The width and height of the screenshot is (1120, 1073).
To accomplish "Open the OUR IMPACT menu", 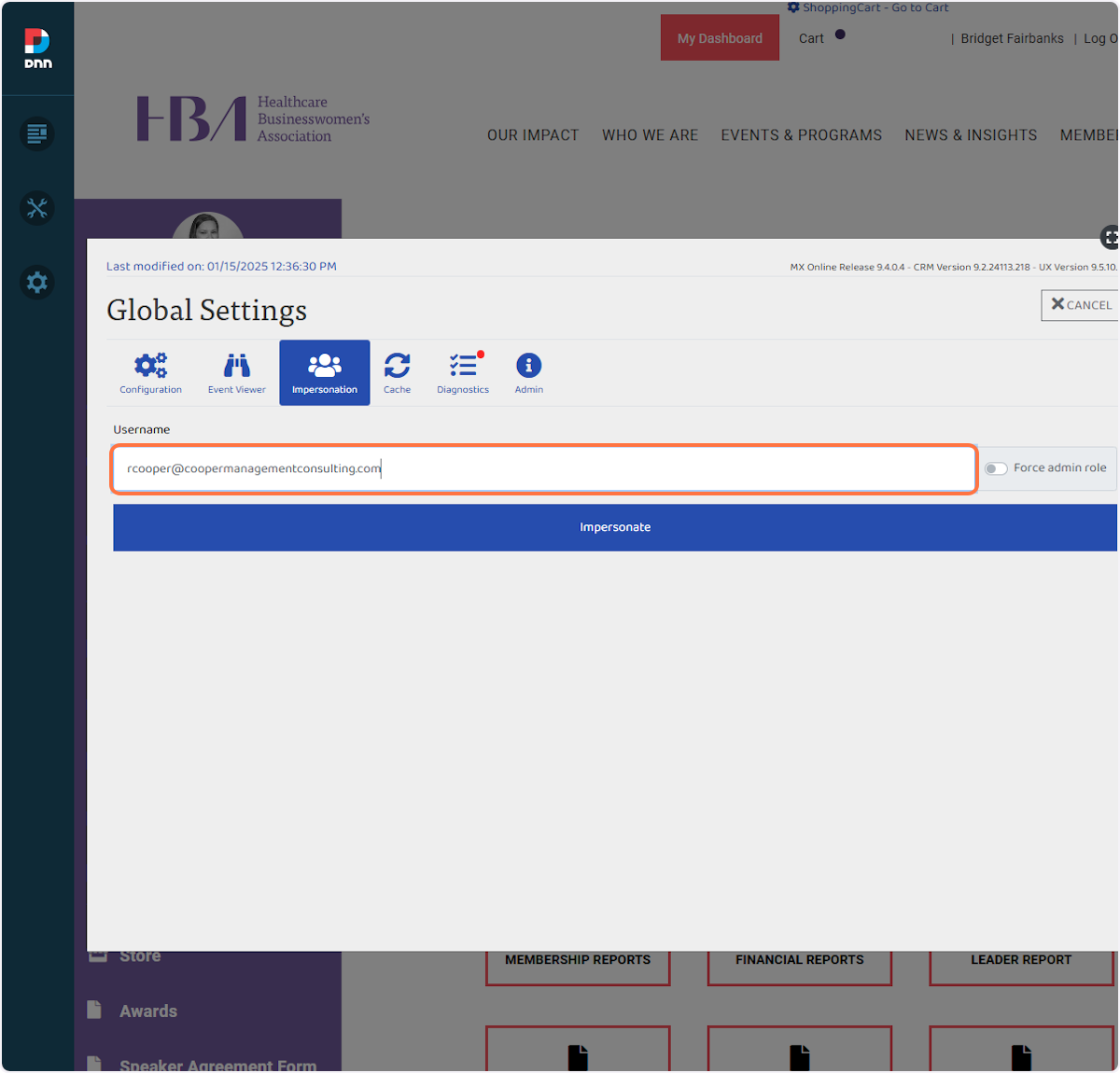I will tap(533, 135).
